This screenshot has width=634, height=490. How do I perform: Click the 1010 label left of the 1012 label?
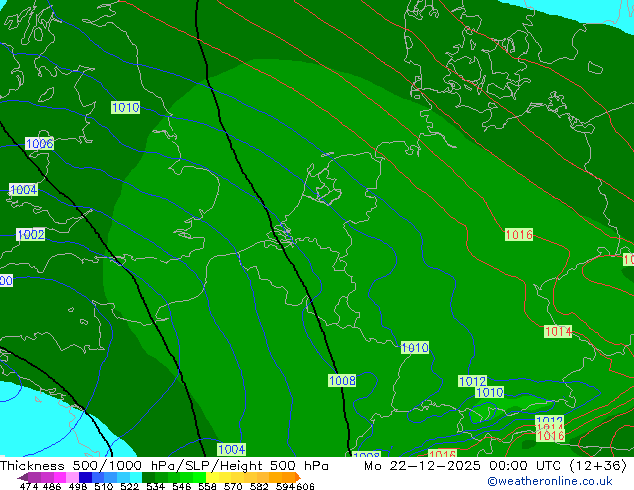coord(415,348)
